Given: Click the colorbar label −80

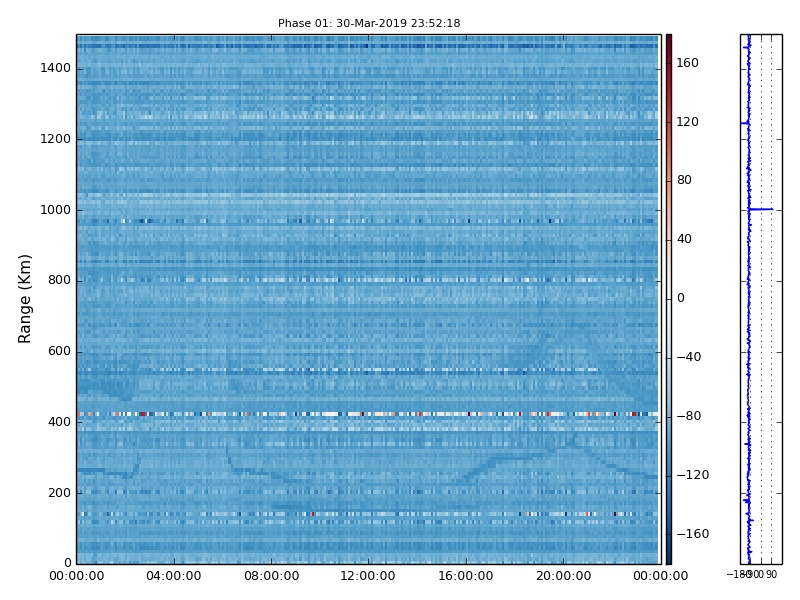Looking at the screenshot, I should (x=689, y=416).
